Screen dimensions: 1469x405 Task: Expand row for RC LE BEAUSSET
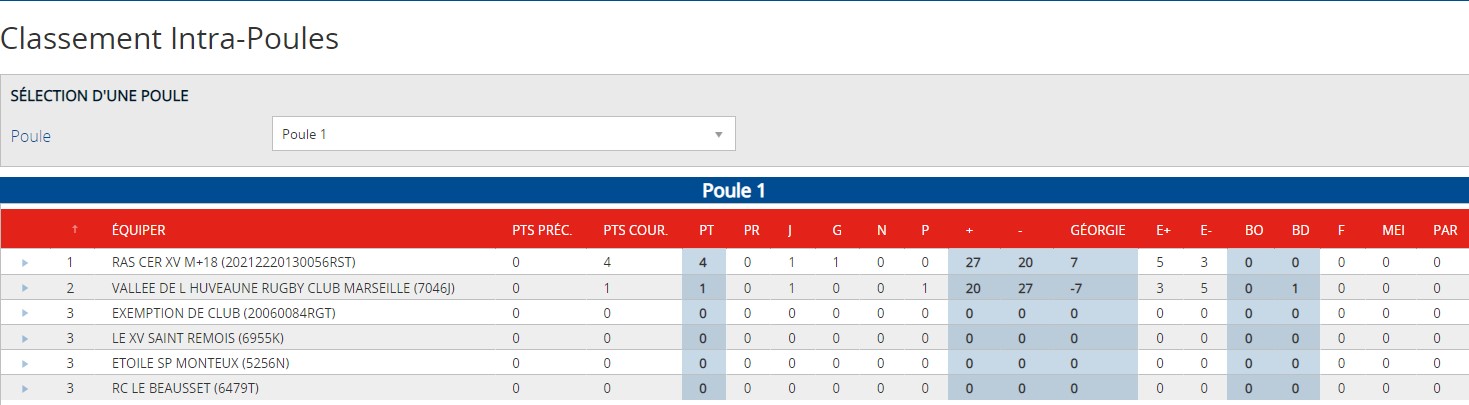(x=25, y=388)
